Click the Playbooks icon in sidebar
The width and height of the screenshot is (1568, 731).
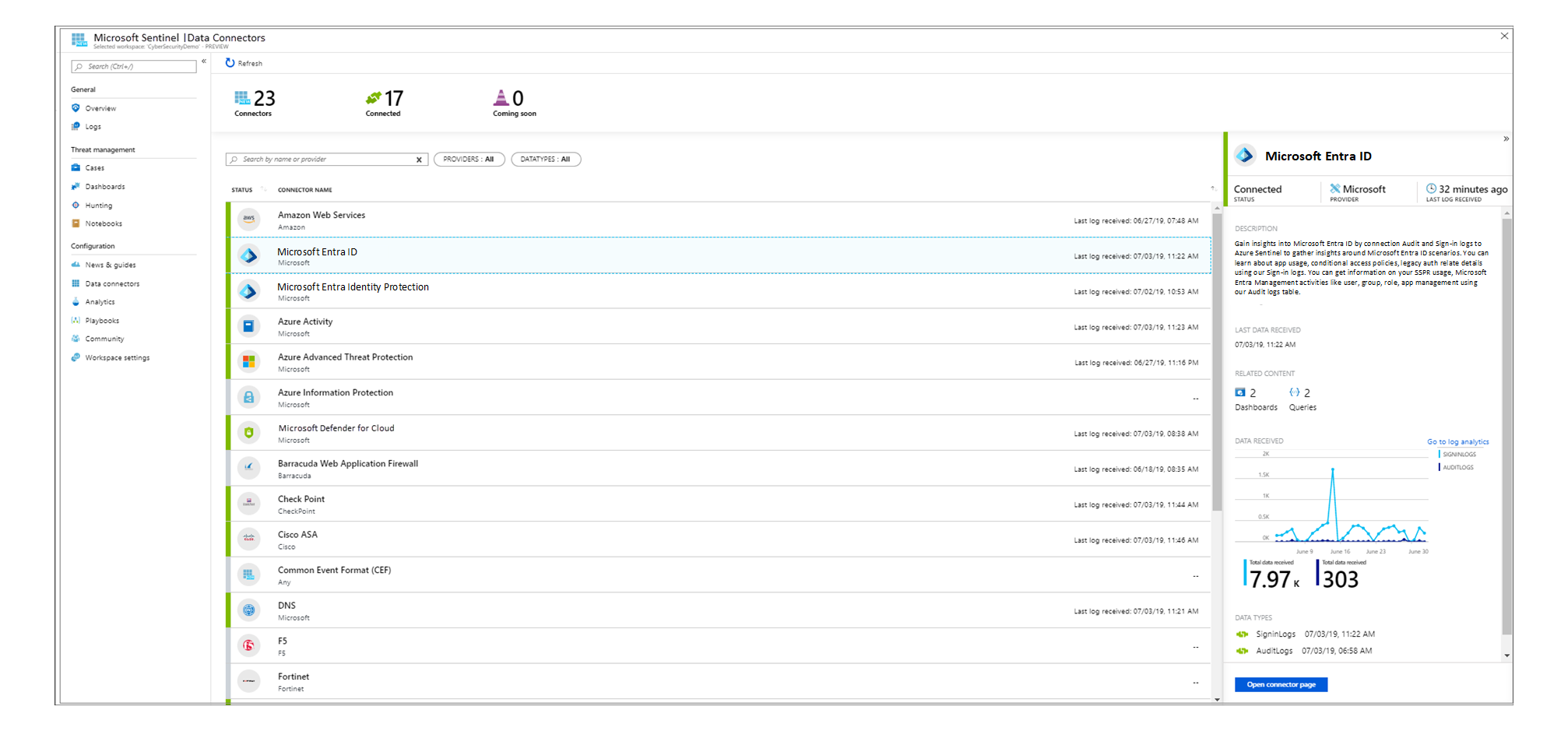tap(76, 321)
